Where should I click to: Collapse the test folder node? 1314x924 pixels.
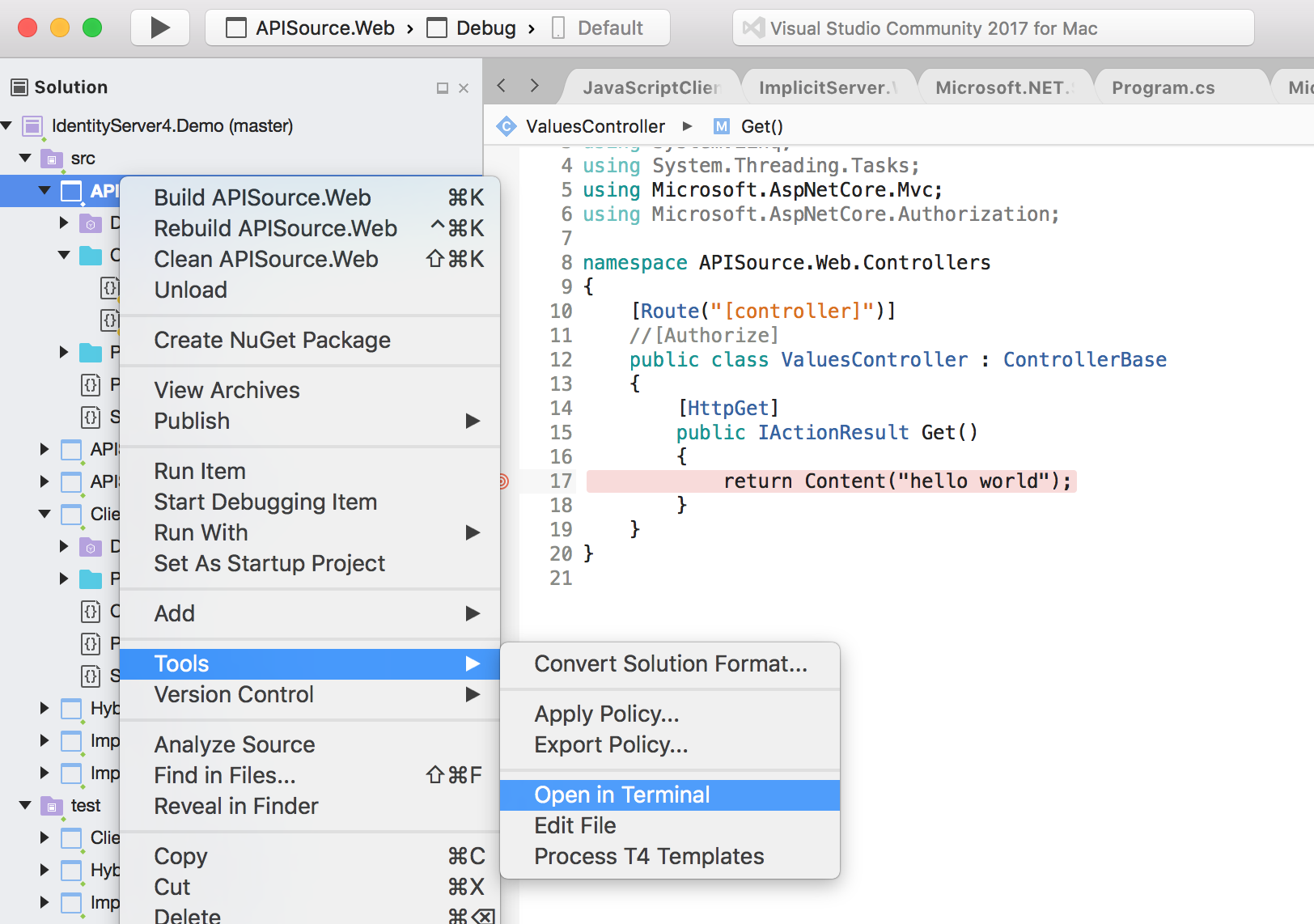click(25, 805)
